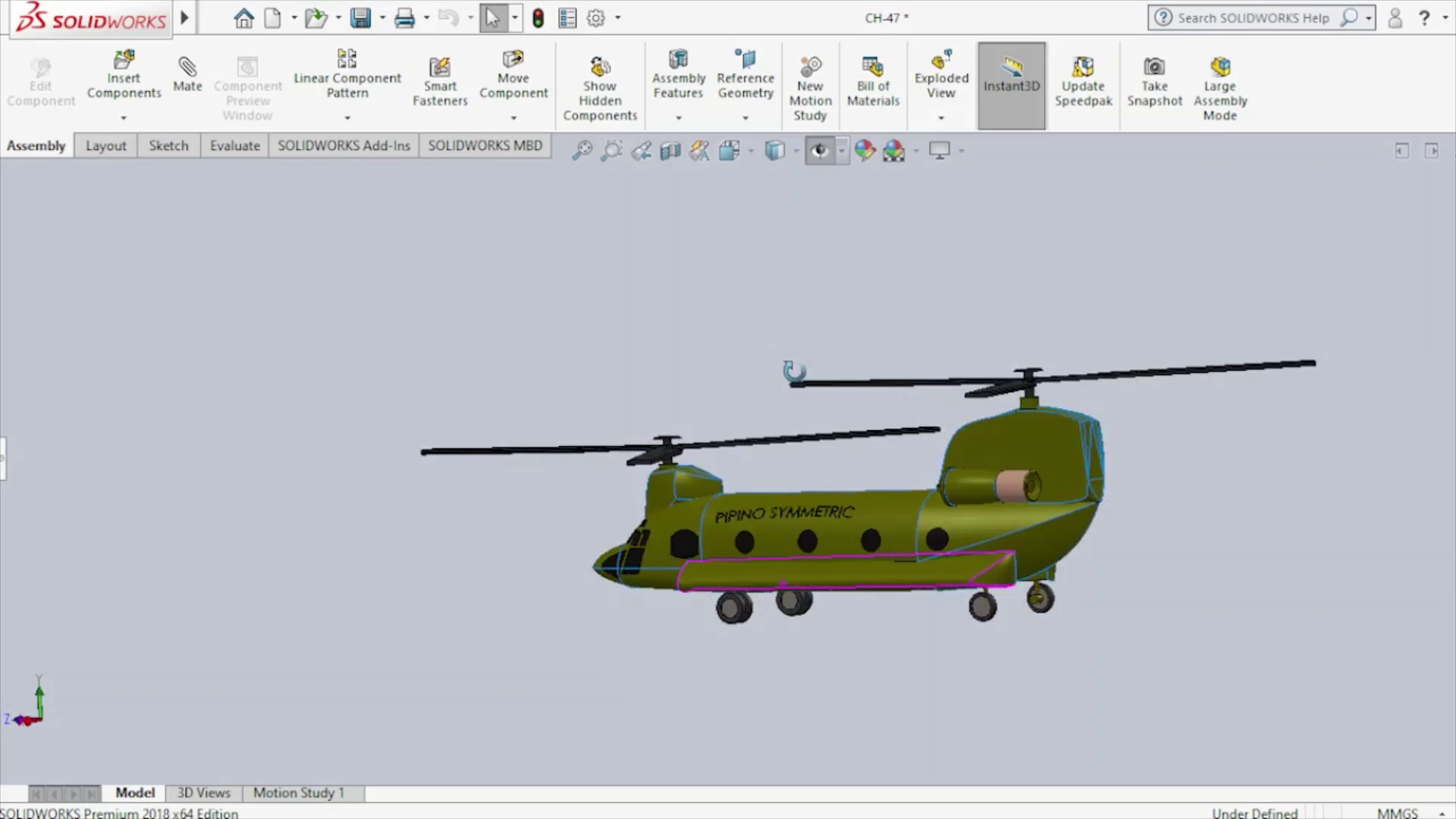
Task: Create a new document
Action: coord(272,18)
